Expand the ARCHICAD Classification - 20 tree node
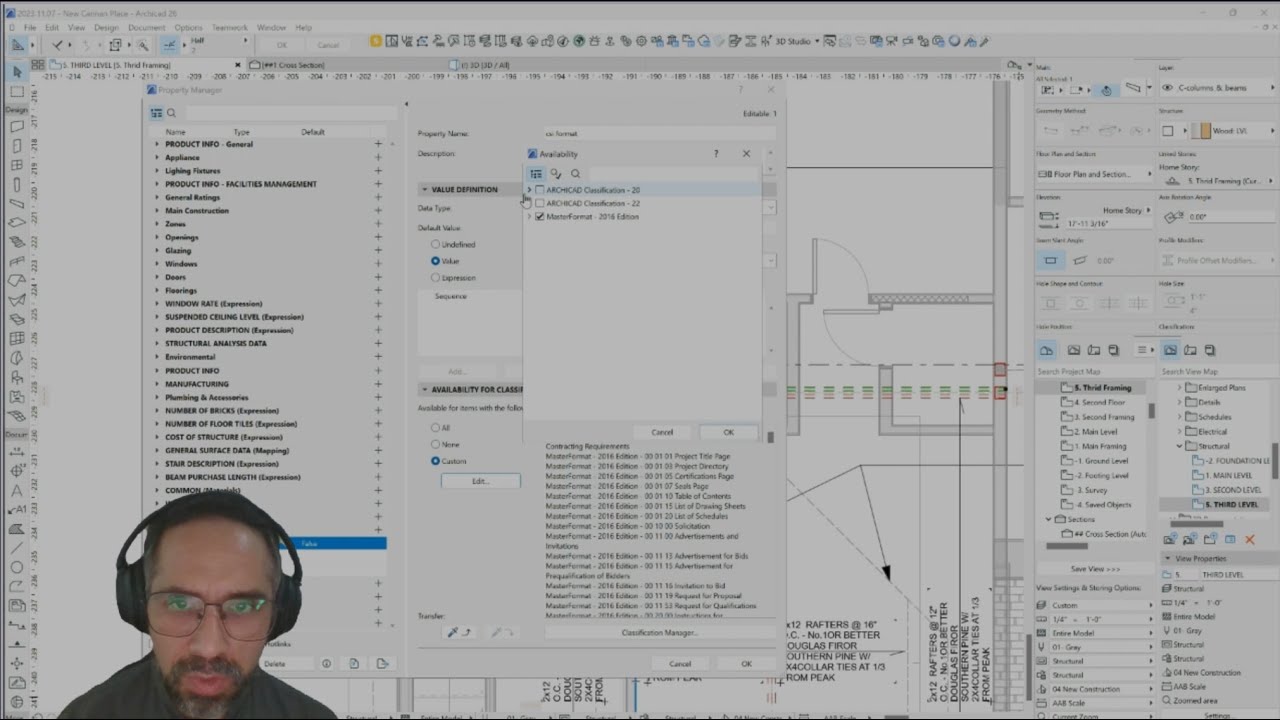 pyautogui.click(x=529, y=190)
